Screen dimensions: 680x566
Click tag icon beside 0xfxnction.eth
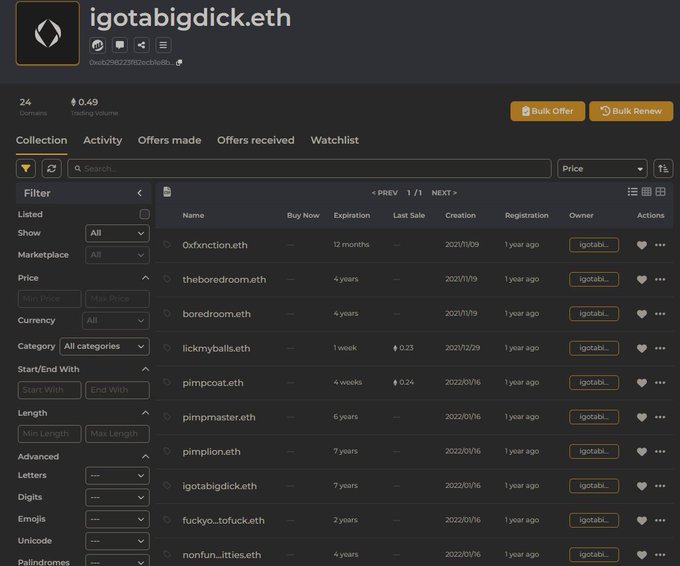pos(167,245)
